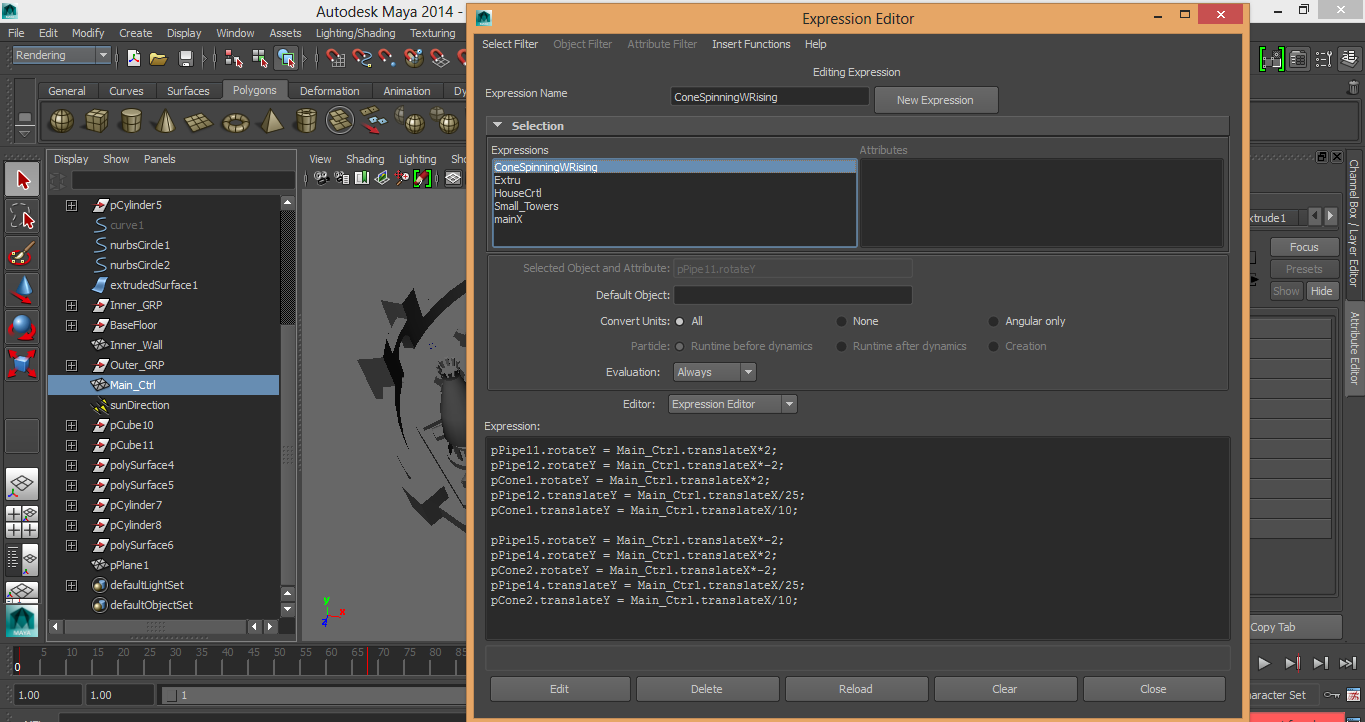Click the Default Object input field
Image resolution: width=1365 pixels, height=722 pixels.
tap(793, 295)
